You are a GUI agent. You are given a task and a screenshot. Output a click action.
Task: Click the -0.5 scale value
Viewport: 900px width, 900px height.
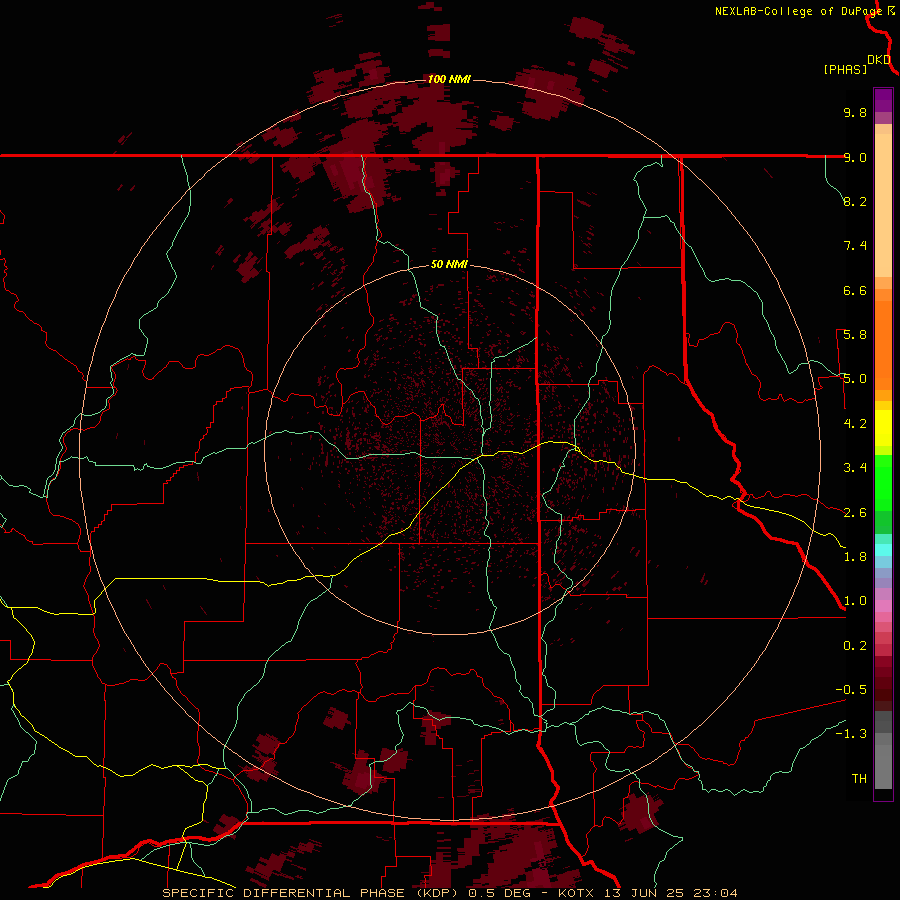click(851, 690)
